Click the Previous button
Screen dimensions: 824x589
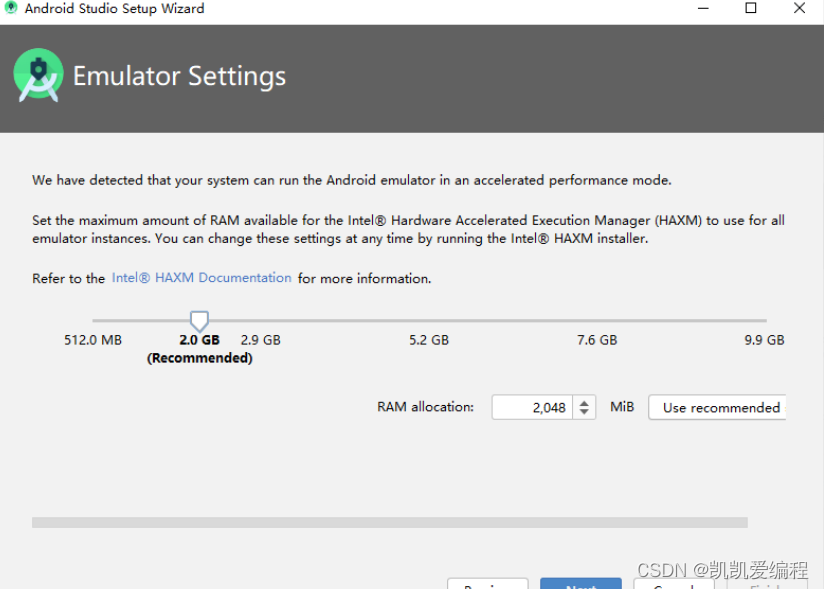coord(488,584)
